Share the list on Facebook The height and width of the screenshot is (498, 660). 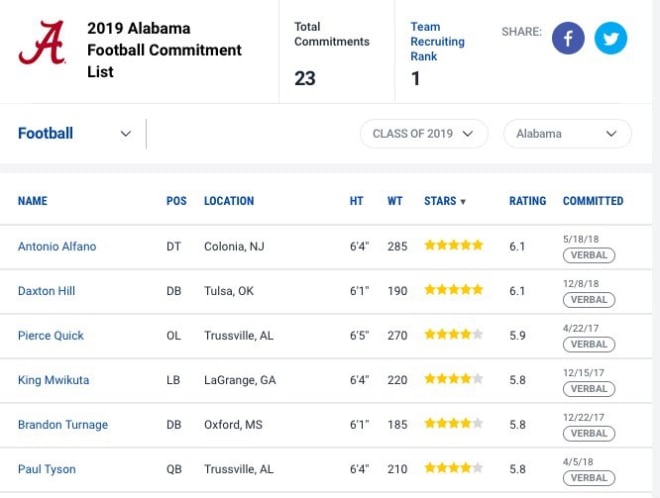568,38
